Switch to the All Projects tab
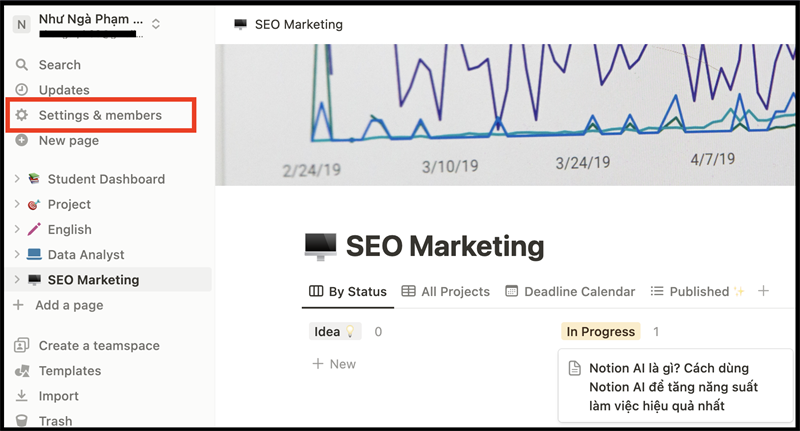 coord(445,292)
